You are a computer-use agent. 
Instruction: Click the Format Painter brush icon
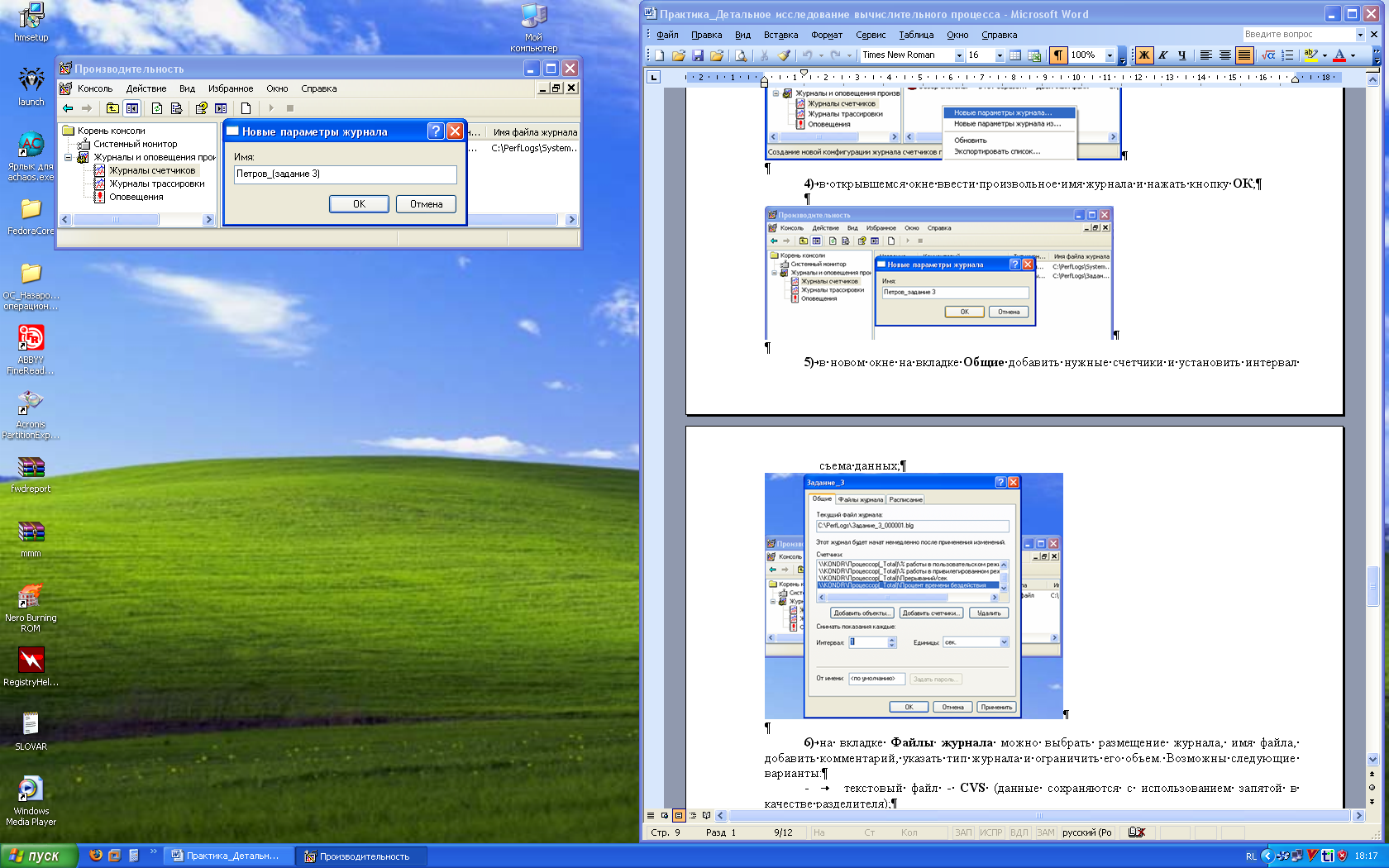[784, 55]
